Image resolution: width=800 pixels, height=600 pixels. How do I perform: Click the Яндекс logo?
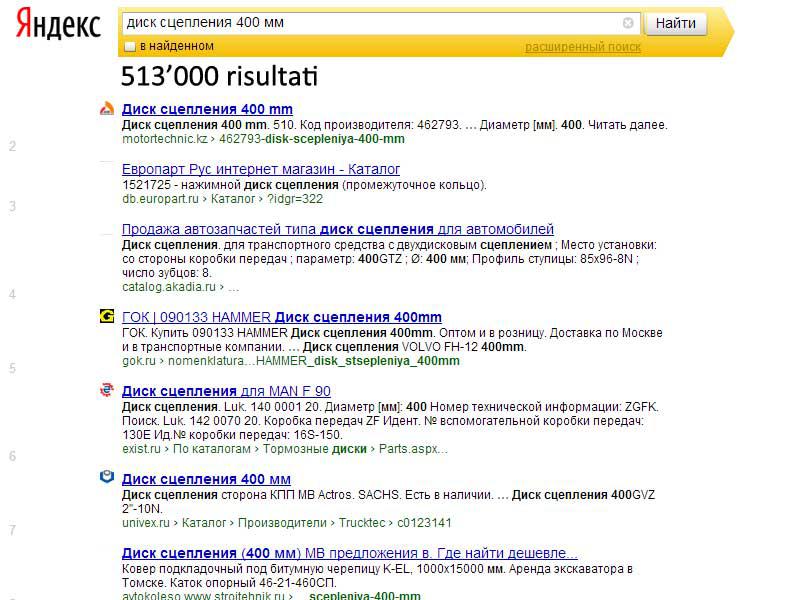pos(58,25)
